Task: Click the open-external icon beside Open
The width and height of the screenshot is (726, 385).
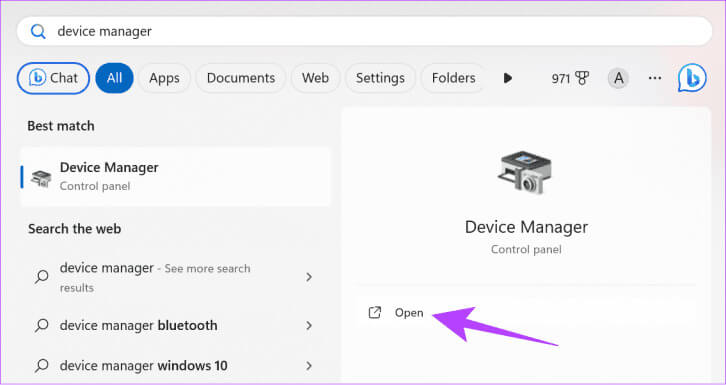Action: click(374, 313)
